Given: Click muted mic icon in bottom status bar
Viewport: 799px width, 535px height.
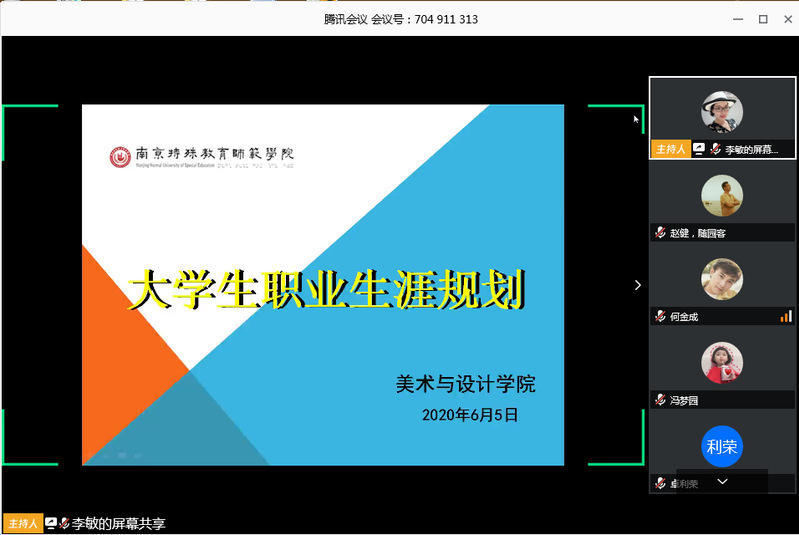Looking at the screenshot, I should pyautogui.click(x=64, y=523).
